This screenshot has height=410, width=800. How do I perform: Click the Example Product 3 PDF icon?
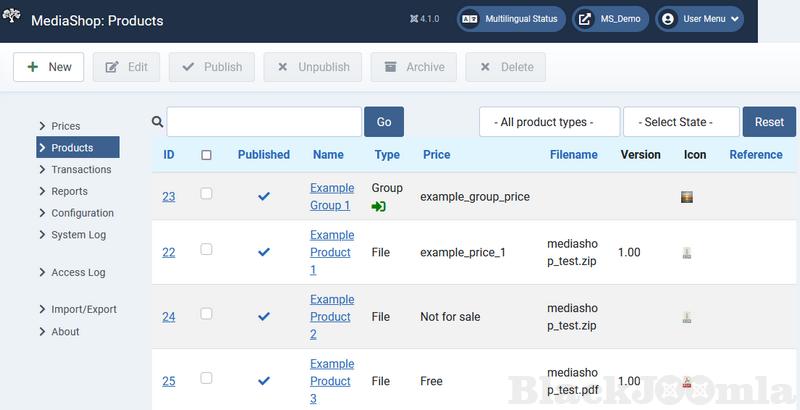click(687, 381)
